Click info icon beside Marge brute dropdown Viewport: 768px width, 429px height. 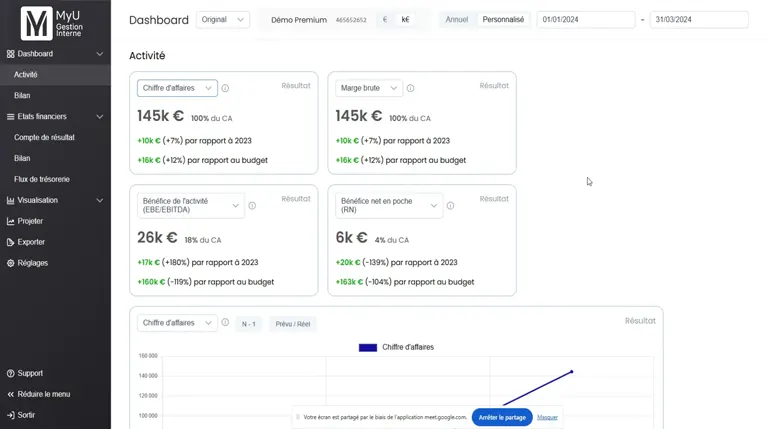pyautogui.click(x=410, y=88)
